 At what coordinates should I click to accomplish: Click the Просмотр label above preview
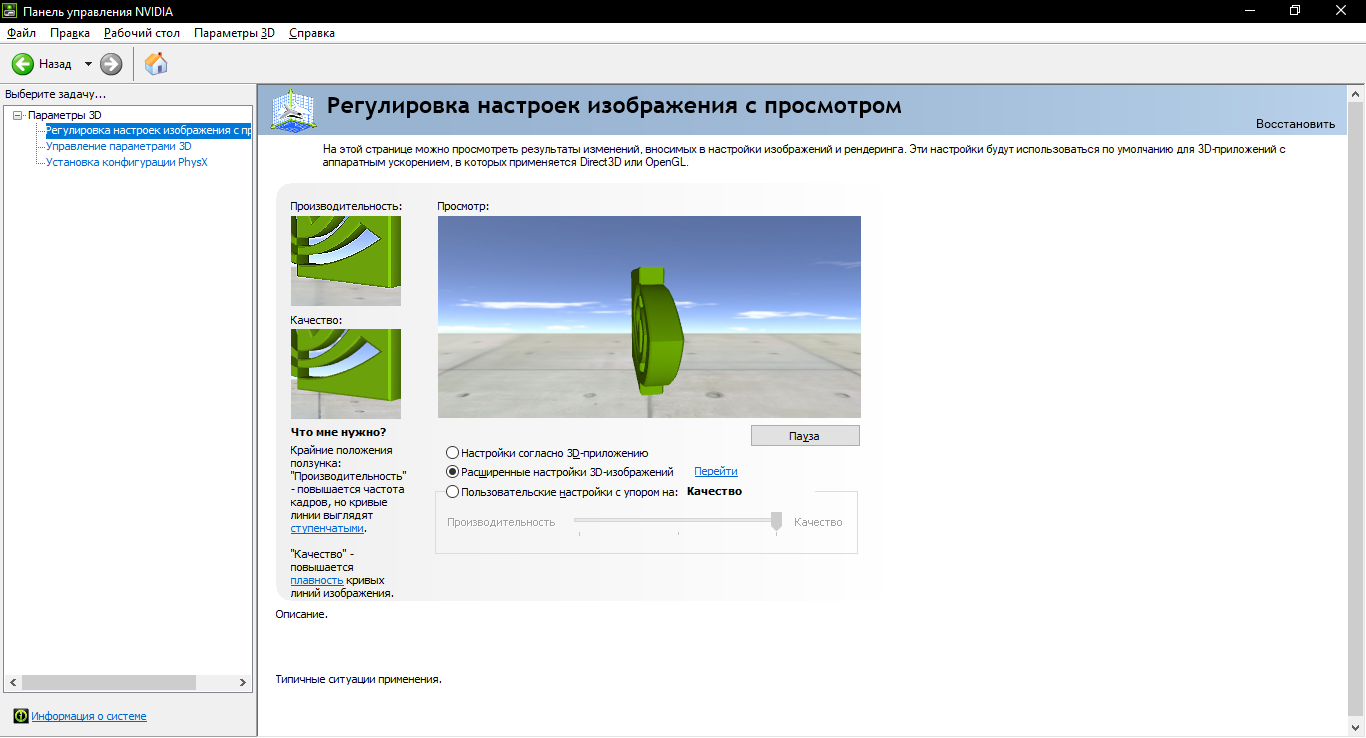(x=463, y=206)
